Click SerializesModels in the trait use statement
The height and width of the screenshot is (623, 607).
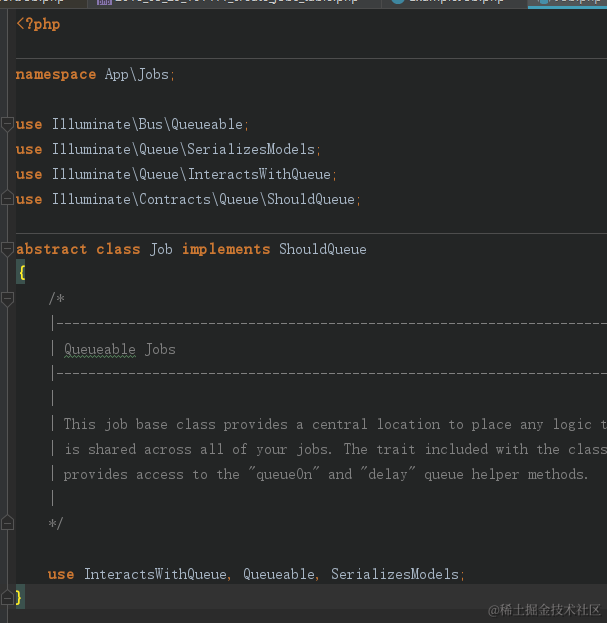click(395, 574)
